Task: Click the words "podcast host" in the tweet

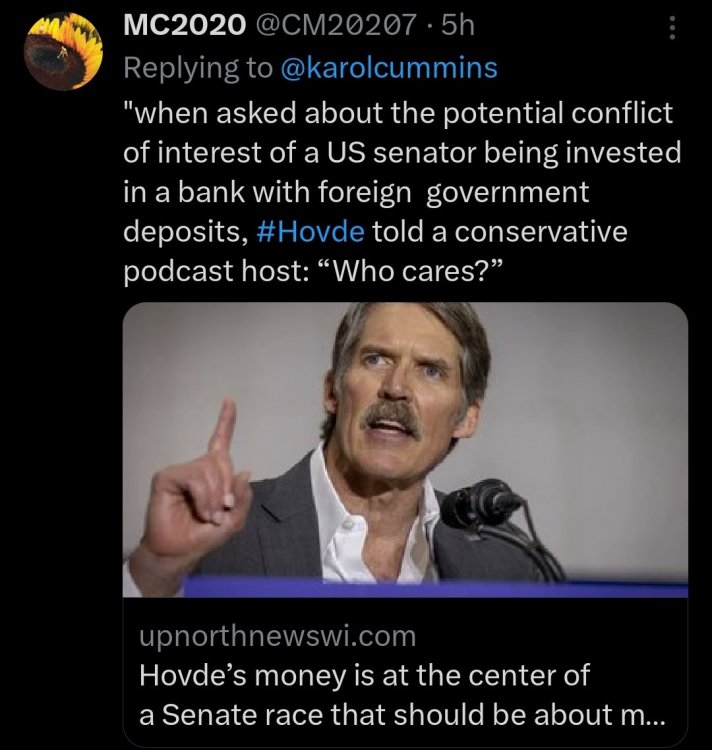Action: [x=228, y=270]
